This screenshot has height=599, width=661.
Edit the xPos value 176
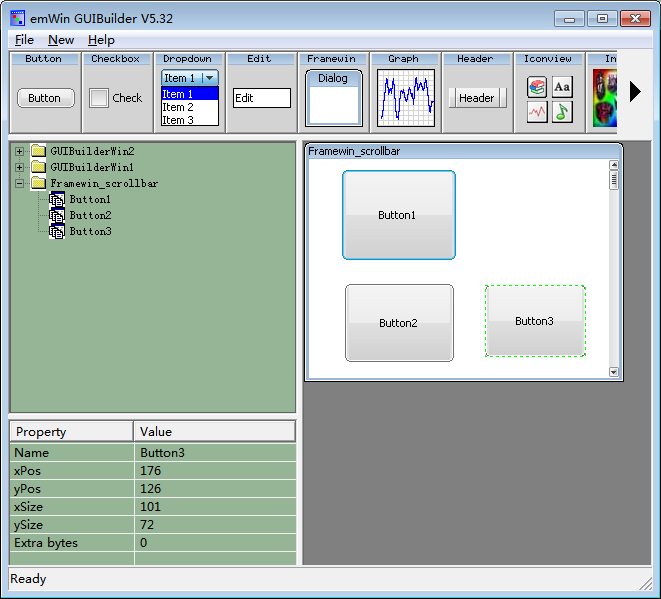215,470
